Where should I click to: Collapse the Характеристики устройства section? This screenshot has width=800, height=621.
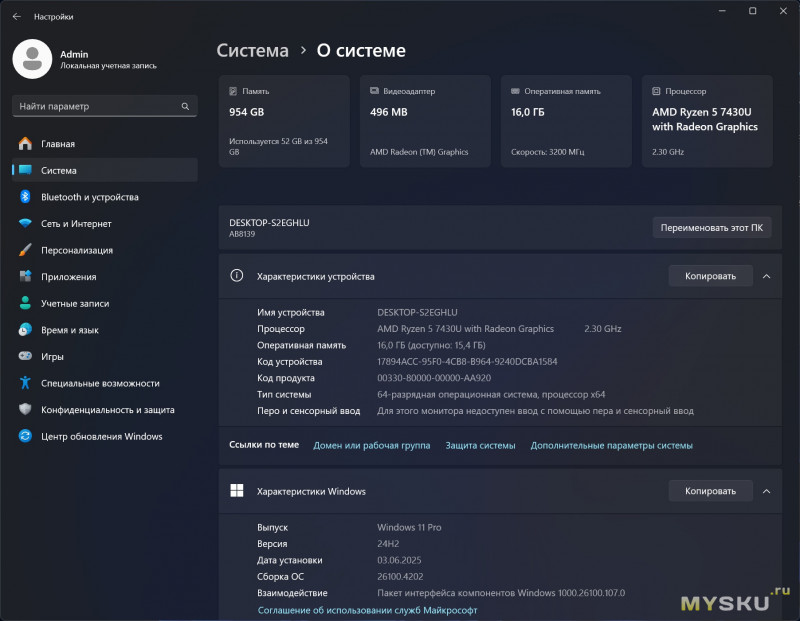766,276
